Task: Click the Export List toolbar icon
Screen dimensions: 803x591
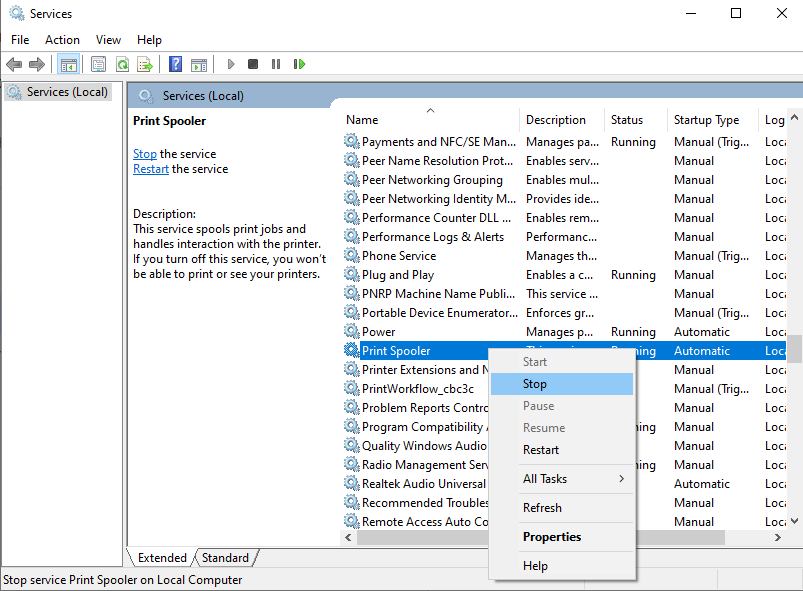Action: (145, 64)
